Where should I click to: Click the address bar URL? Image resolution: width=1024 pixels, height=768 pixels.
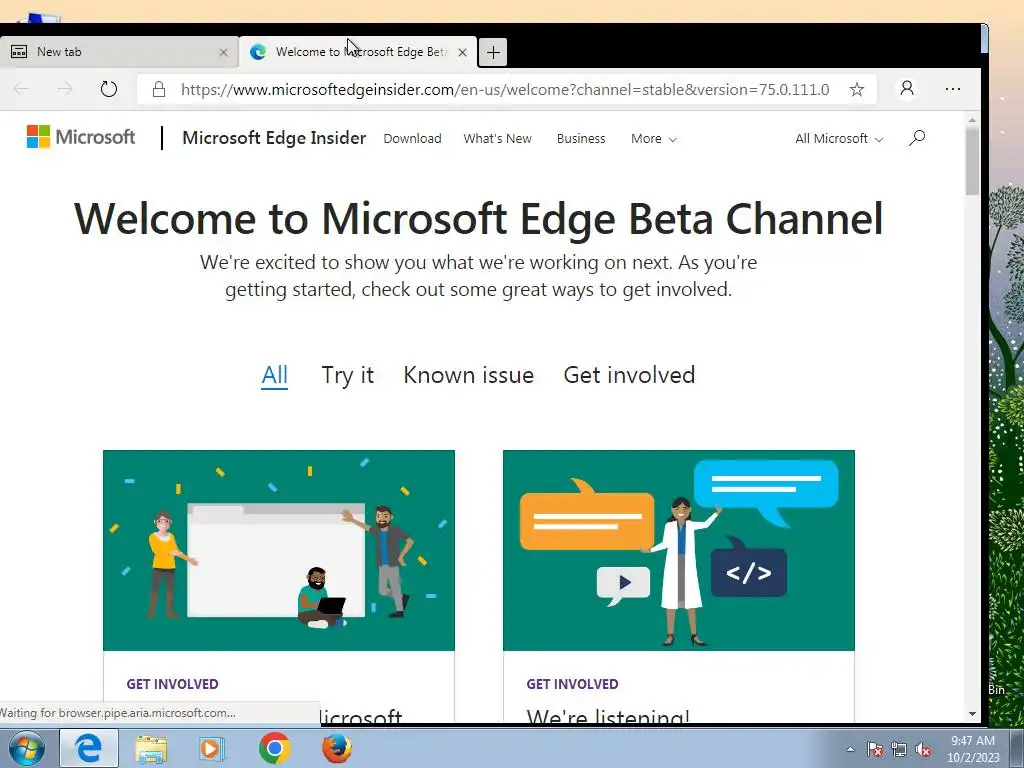(505, 89)
